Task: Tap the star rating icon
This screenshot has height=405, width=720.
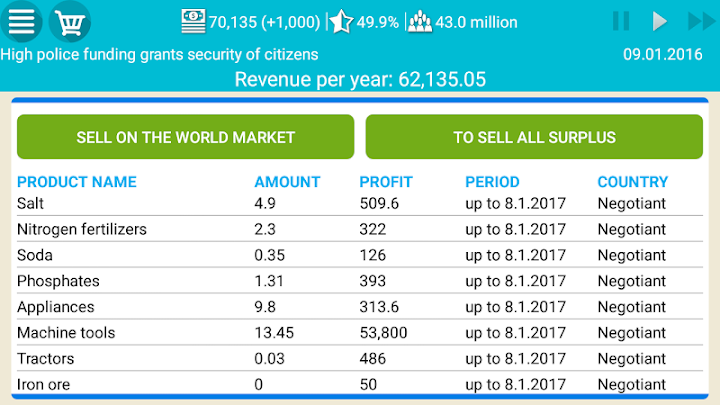Action: pos(341,21)
